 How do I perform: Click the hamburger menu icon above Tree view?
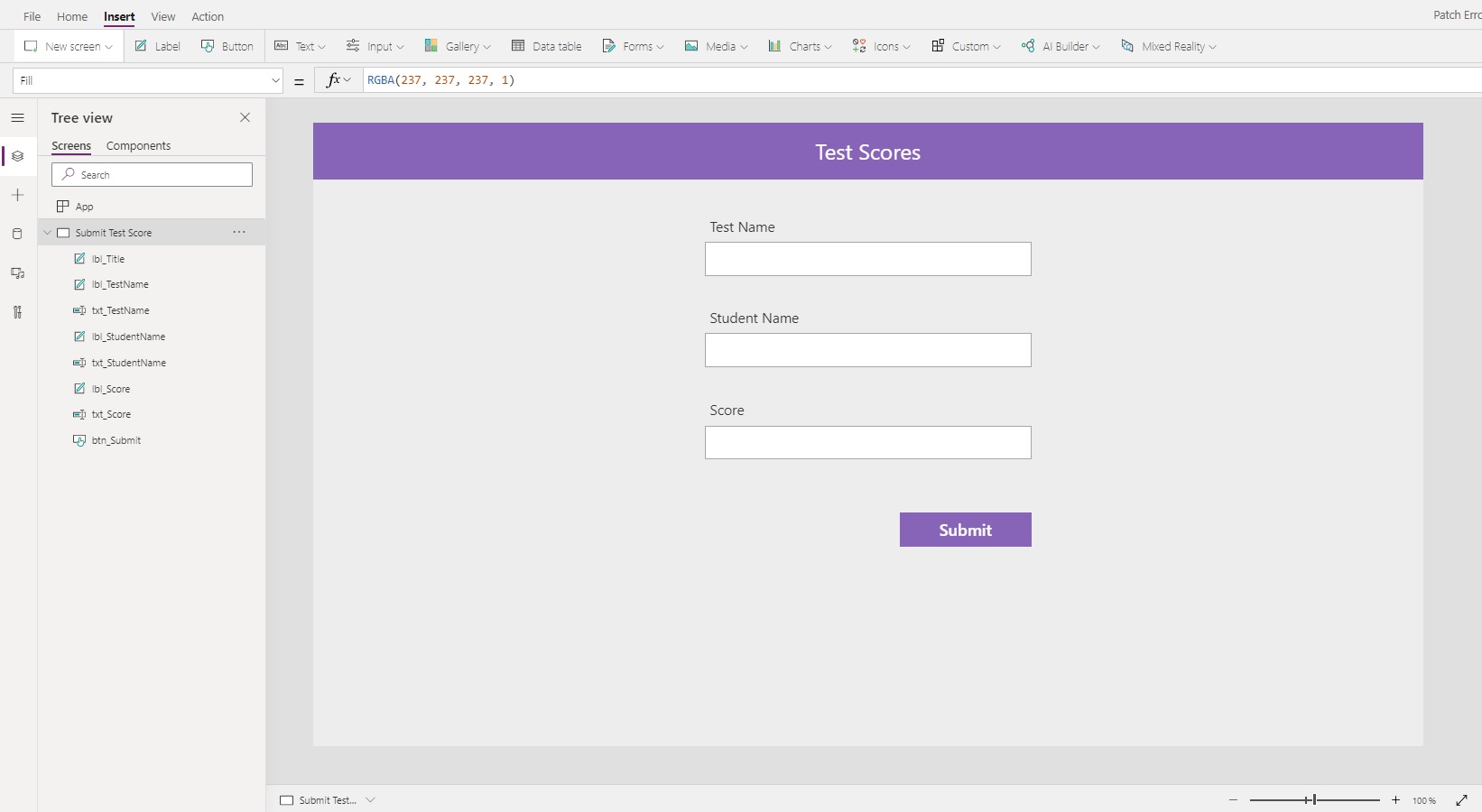pos(18,118)
